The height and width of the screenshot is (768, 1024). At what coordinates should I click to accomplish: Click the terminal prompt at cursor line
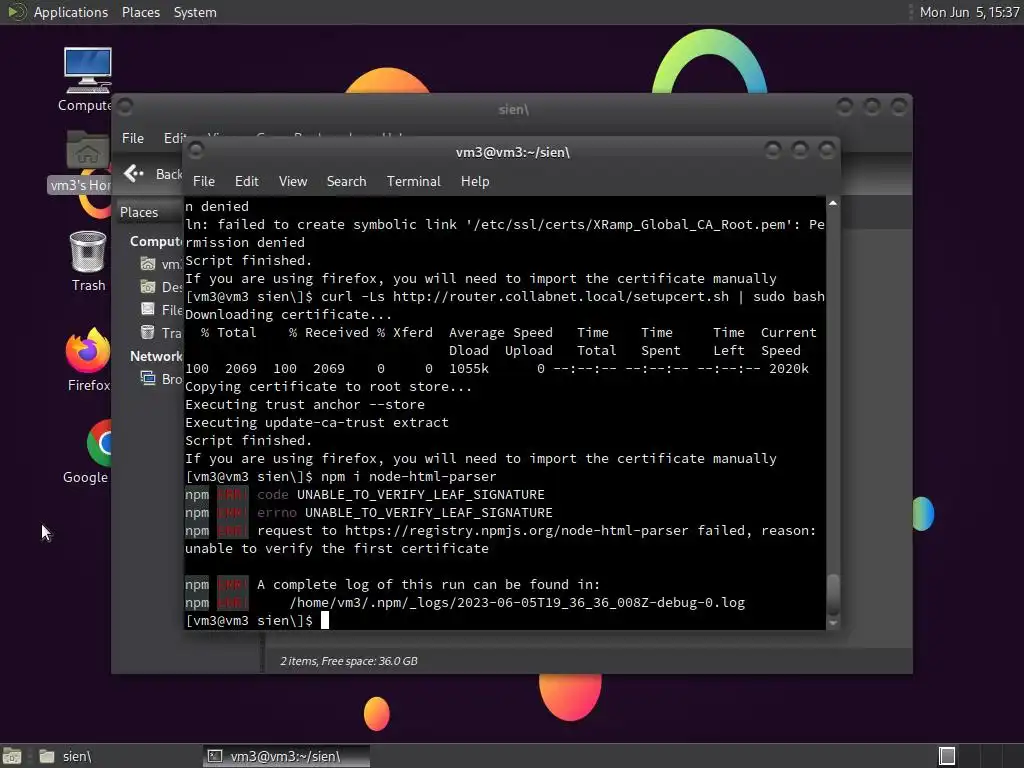257,620
